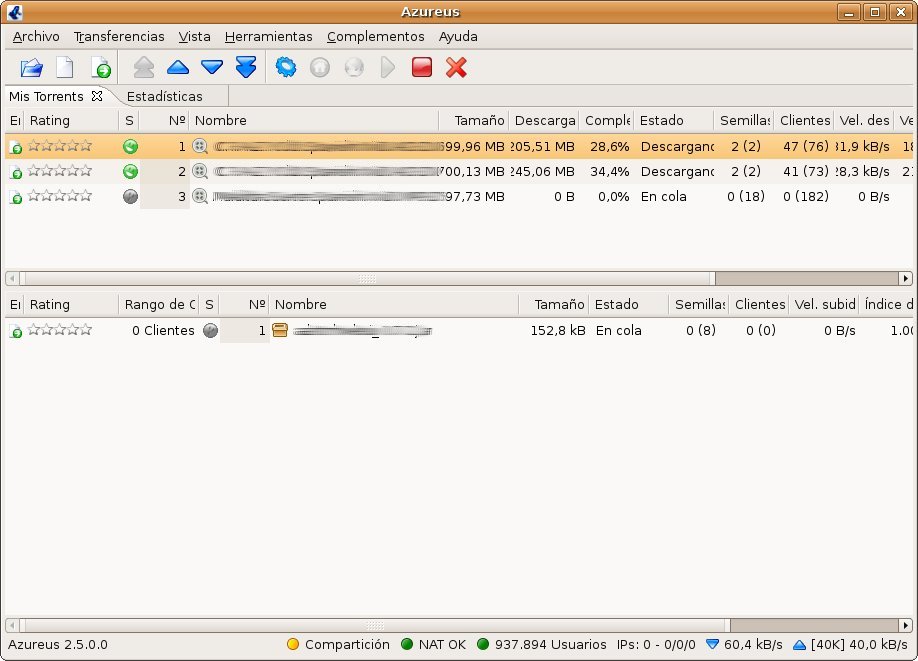Click the rating stars of torrent 3
Screen dimensions: 918x661
tap(60, 196)
